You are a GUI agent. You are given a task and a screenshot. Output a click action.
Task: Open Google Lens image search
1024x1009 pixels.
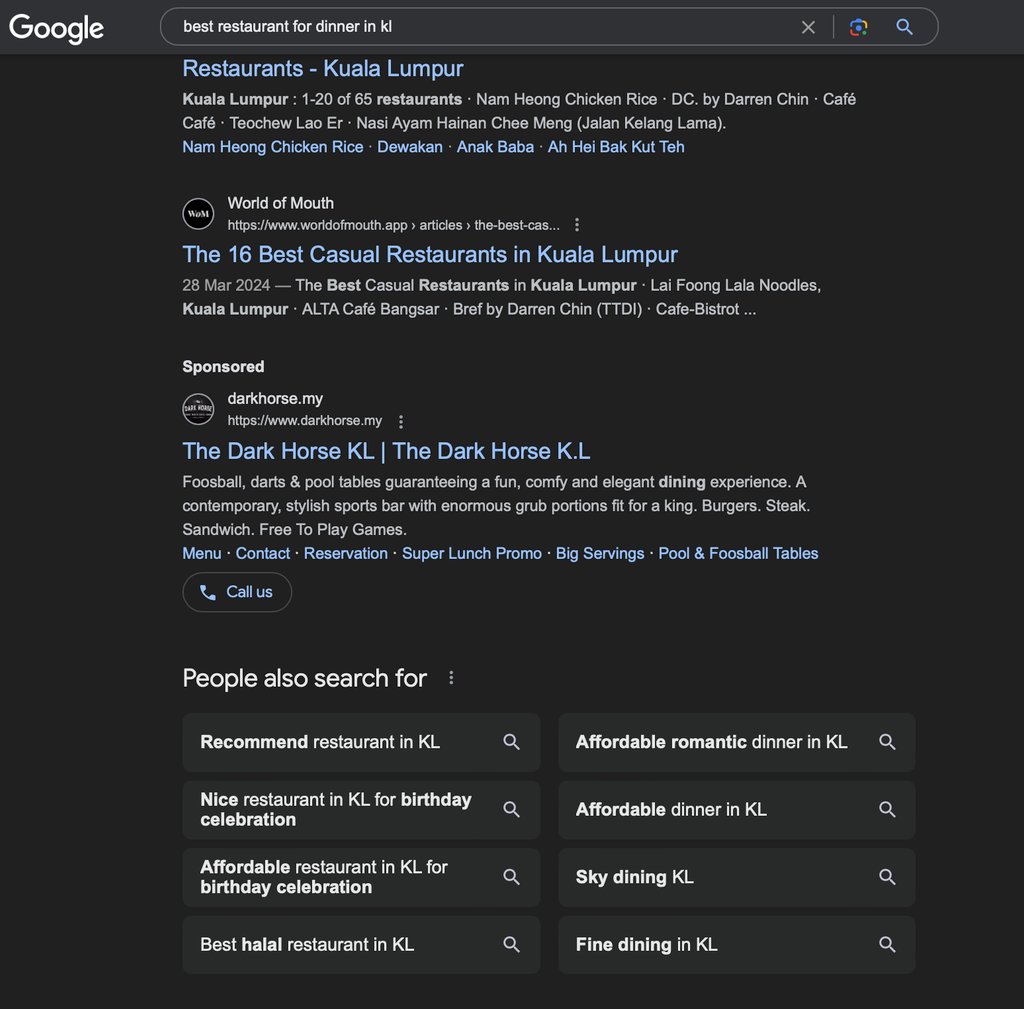click(x=858, y=27)
